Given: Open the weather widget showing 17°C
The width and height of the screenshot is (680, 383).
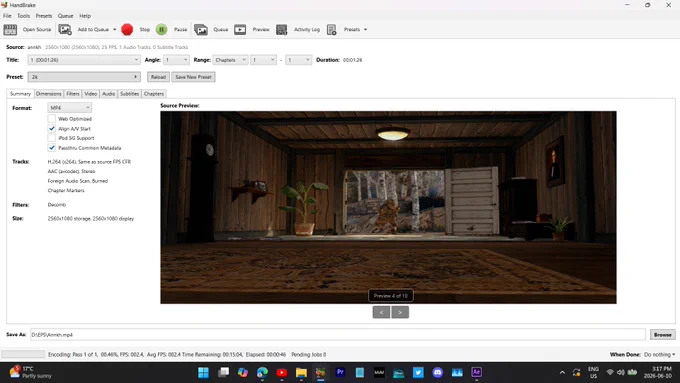Looking at the screenshot, I should (30, 372).
